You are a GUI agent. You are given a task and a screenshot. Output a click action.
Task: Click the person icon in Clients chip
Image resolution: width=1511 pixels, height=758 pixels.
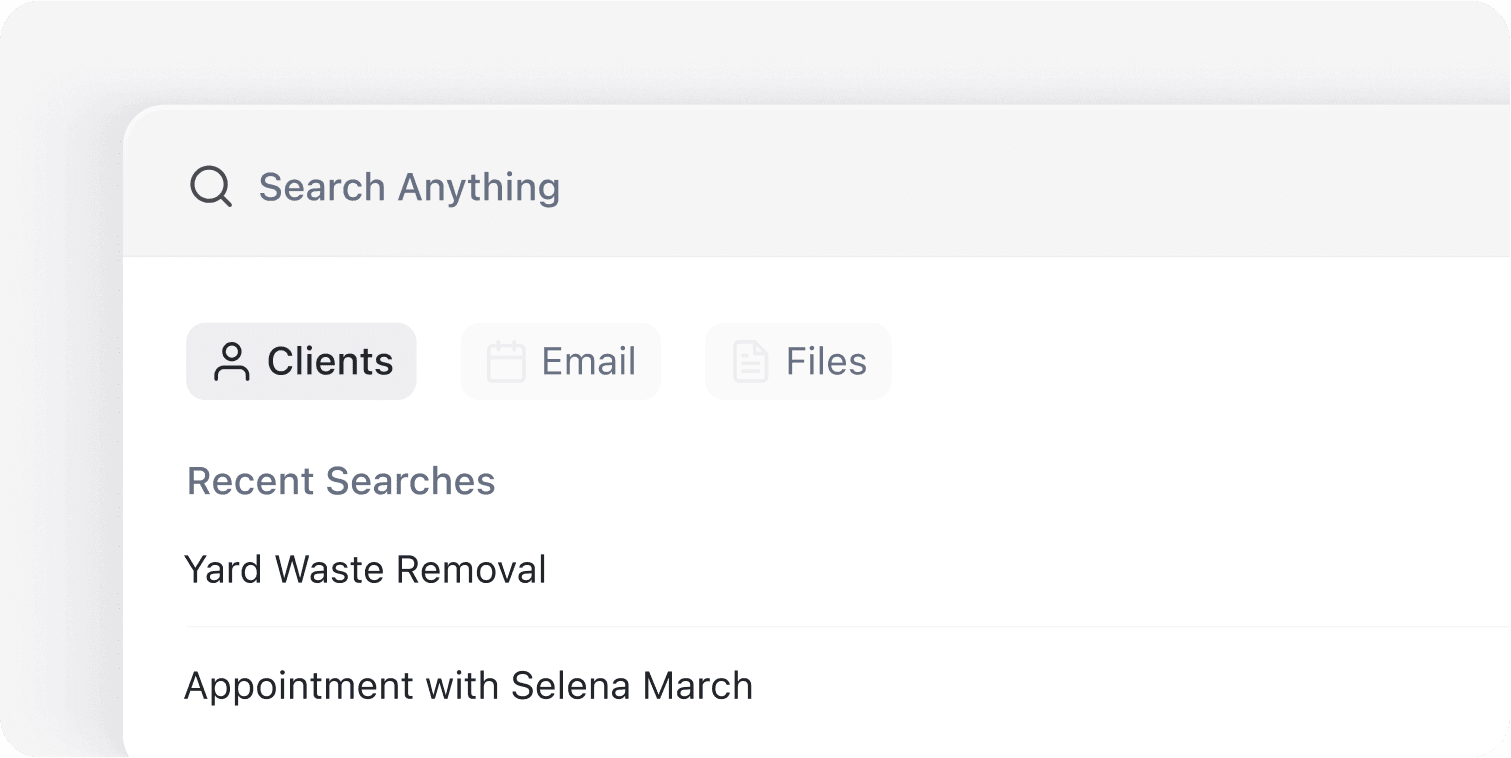(232, 362)
